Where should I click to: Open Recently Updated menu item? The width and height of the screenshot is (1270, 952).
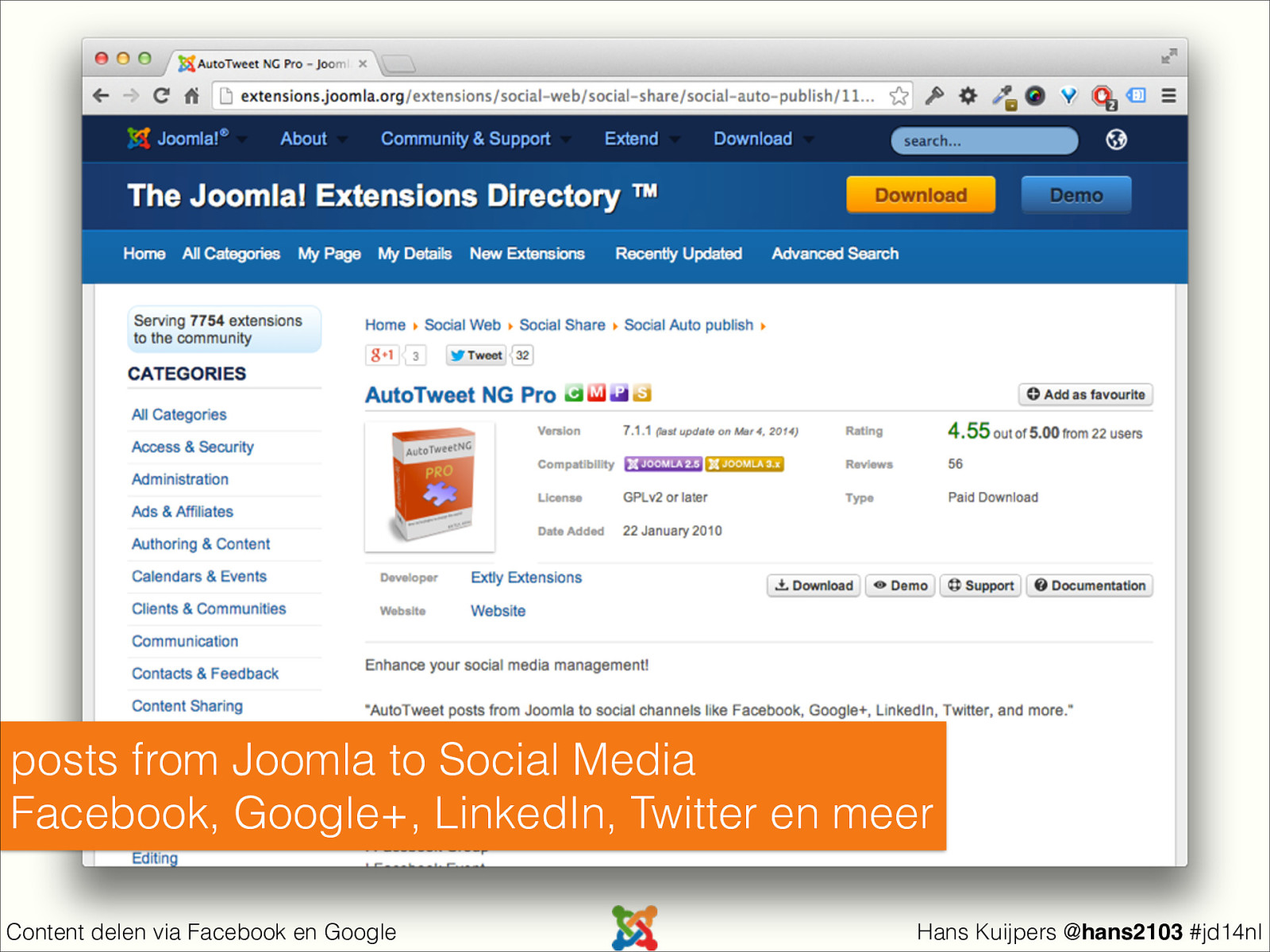pyautogui.click(x=679, y=254)
